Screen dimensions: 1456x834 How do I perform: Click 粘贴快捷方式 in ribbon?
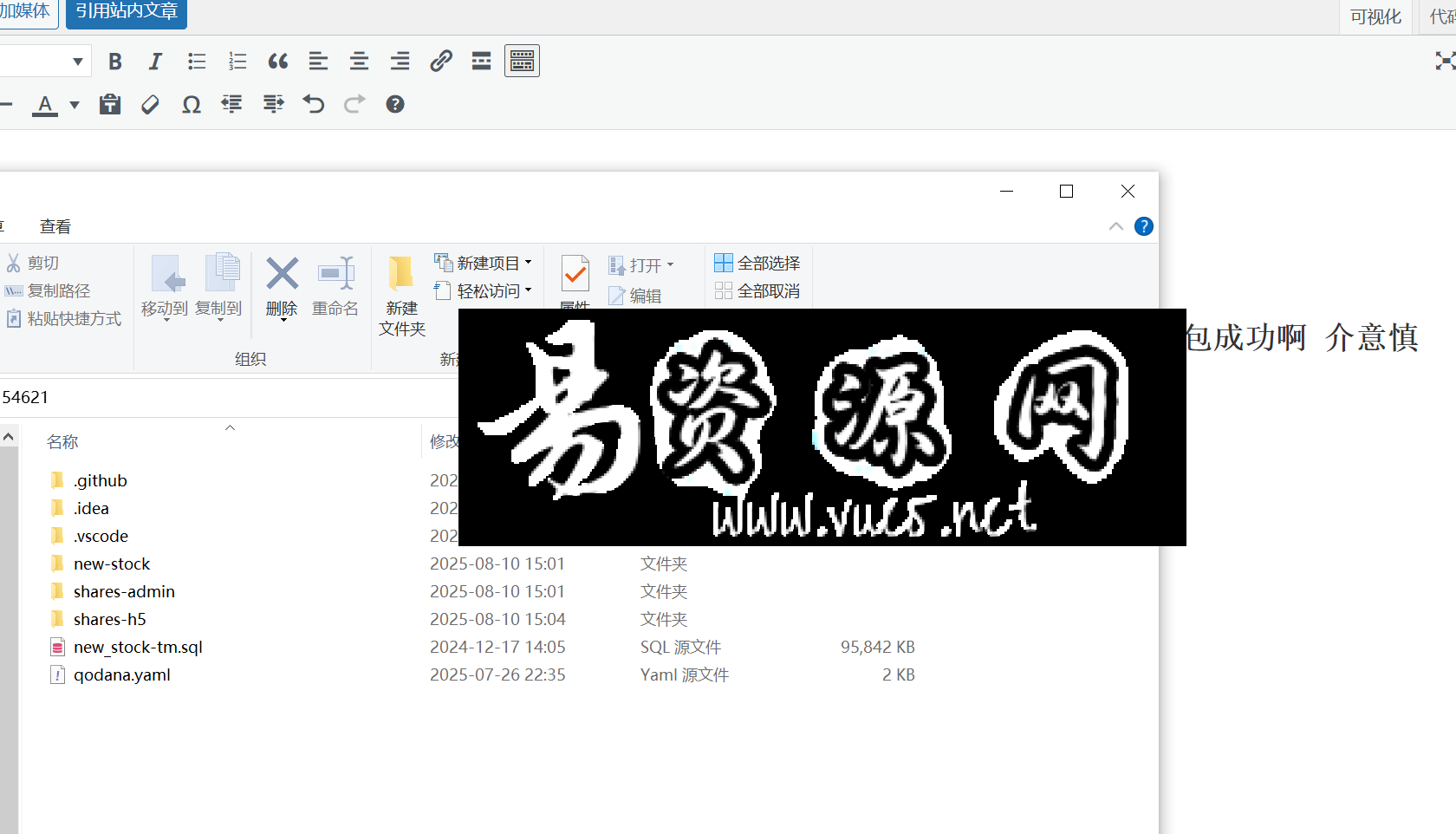63,318
